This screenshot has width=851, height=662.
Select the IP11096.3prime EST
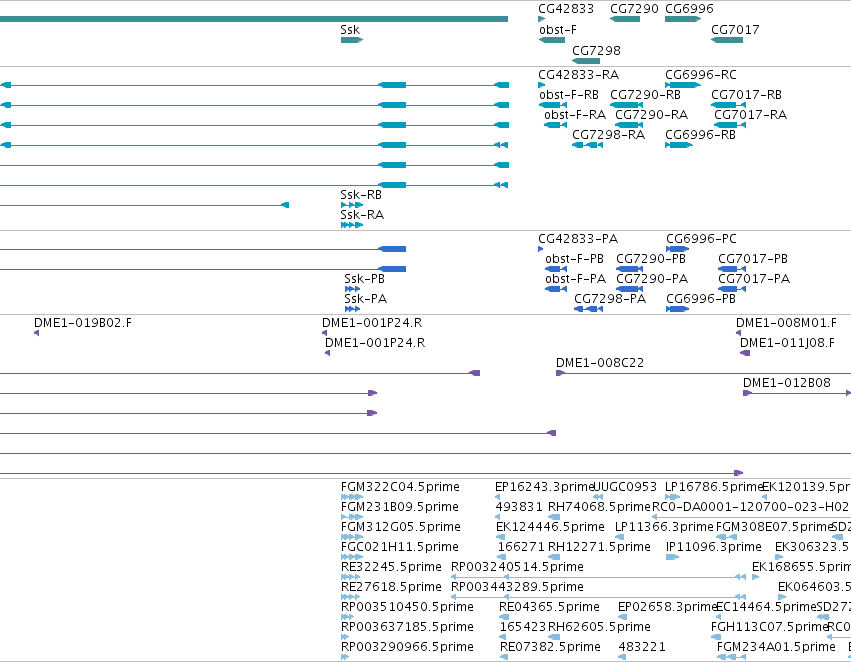[x=672, y=557]
